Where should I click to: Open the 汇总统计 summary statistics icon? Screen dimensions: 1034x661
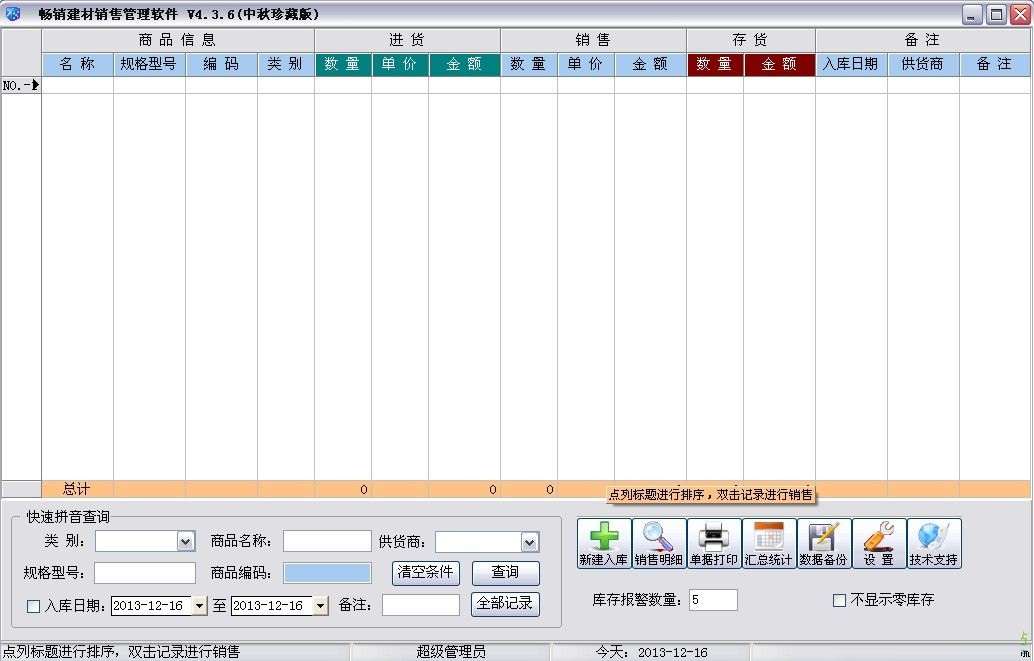769,543
